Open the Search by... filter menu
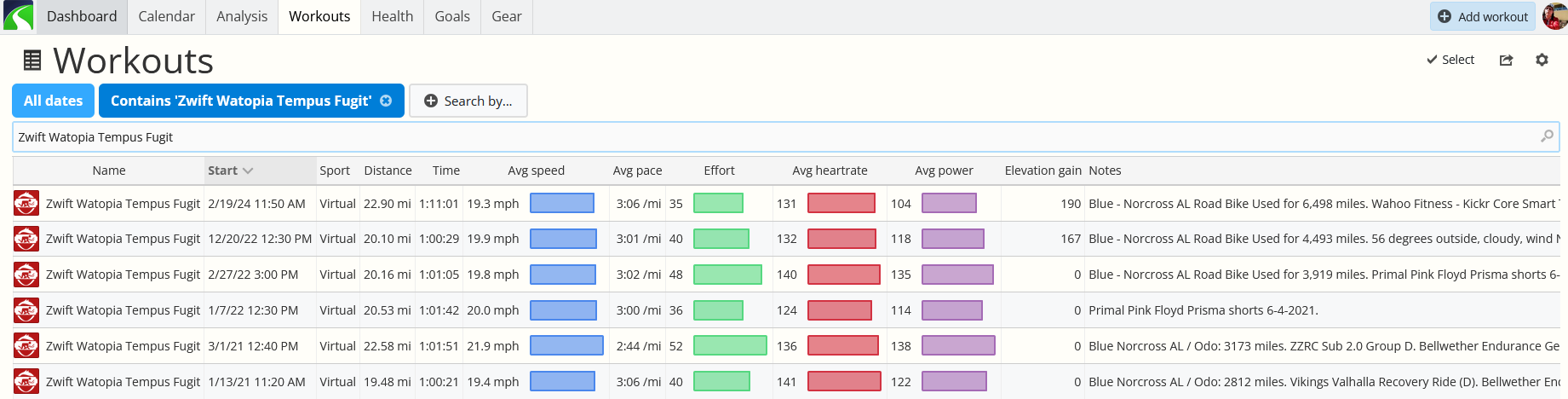 click(468, 101)
